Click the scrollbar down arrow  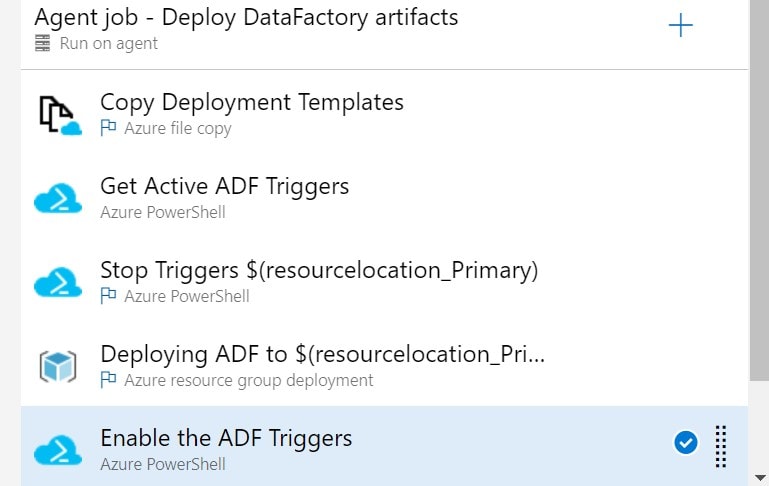pos(758,478)
